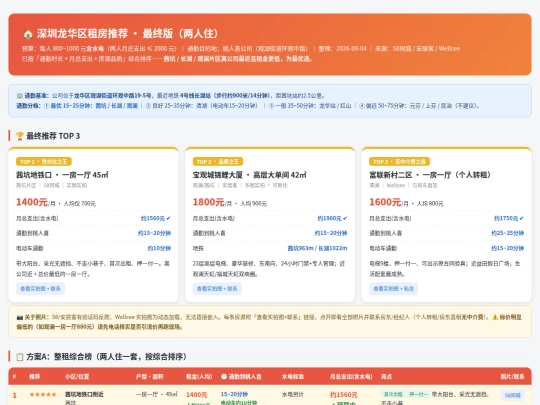Click the 推荐 column header

35,376
